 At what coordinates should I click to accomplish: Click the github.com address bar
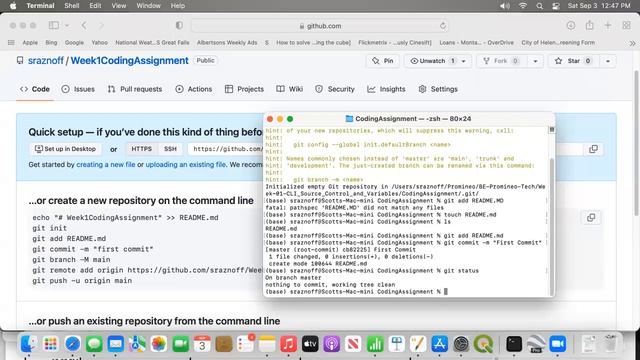(320, 26)
